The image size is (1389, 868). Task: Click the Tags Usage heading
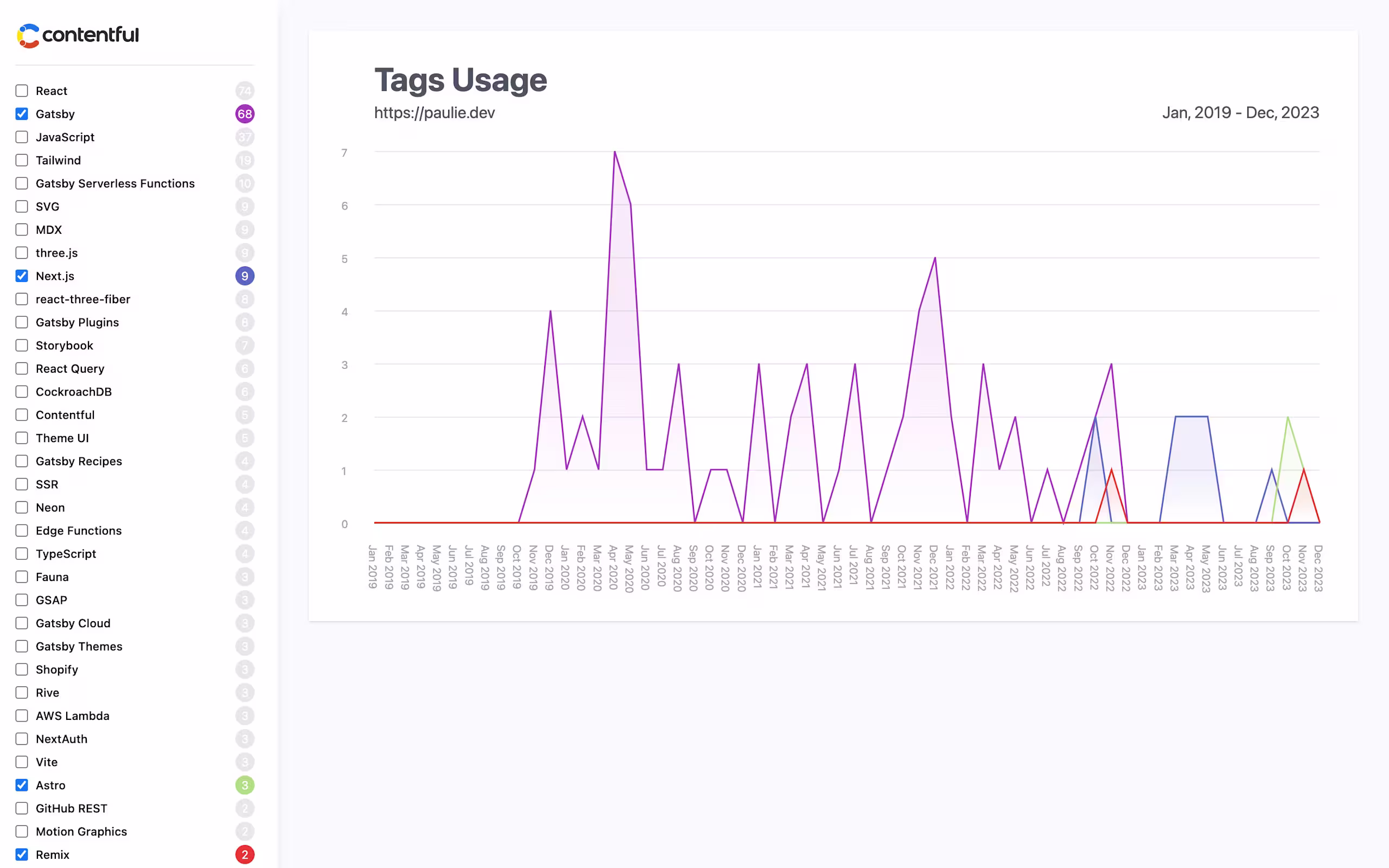(x=461, y=80)
